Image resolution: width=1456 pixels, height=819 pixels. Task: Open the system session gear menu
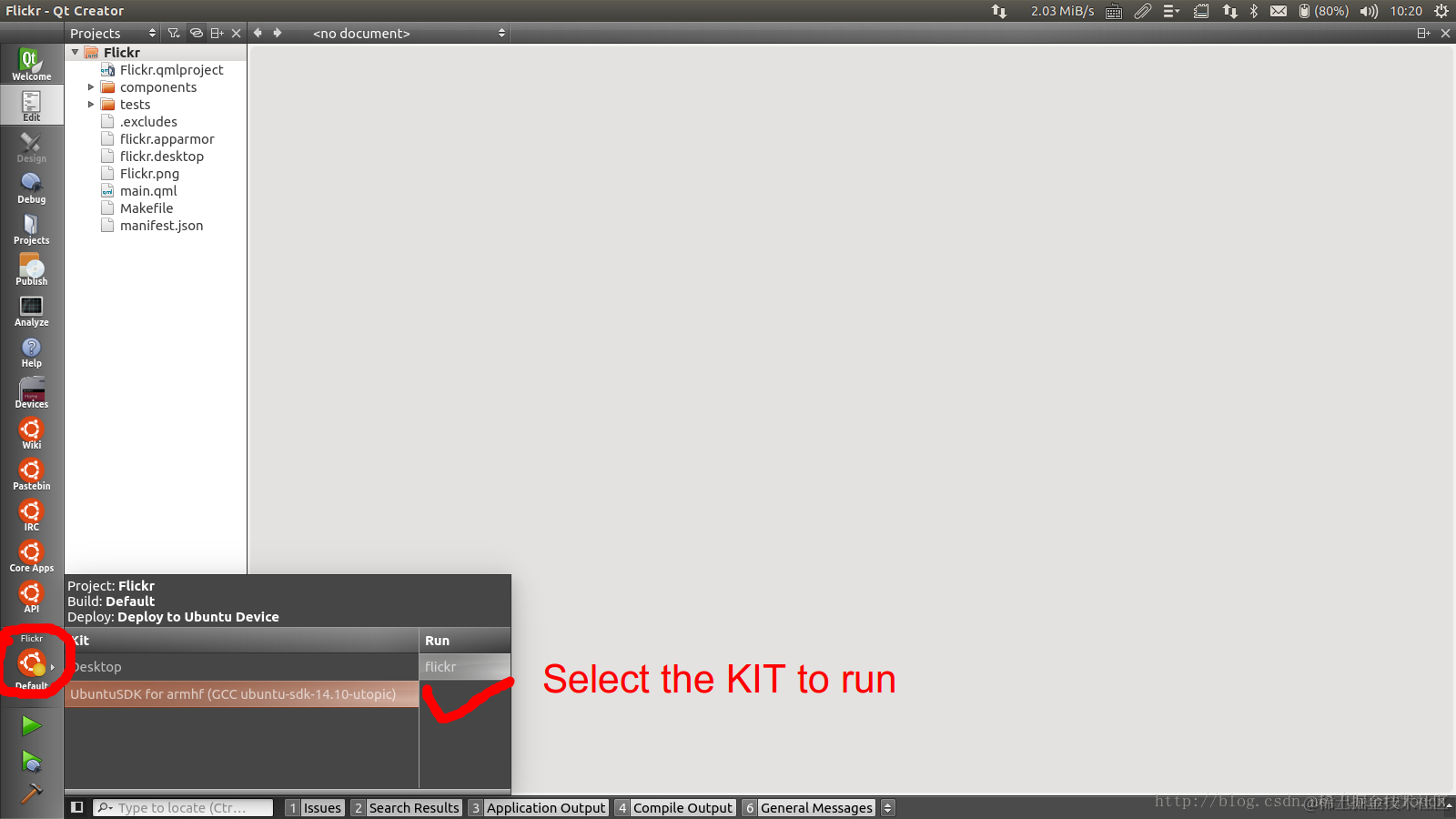[1441, 11]
